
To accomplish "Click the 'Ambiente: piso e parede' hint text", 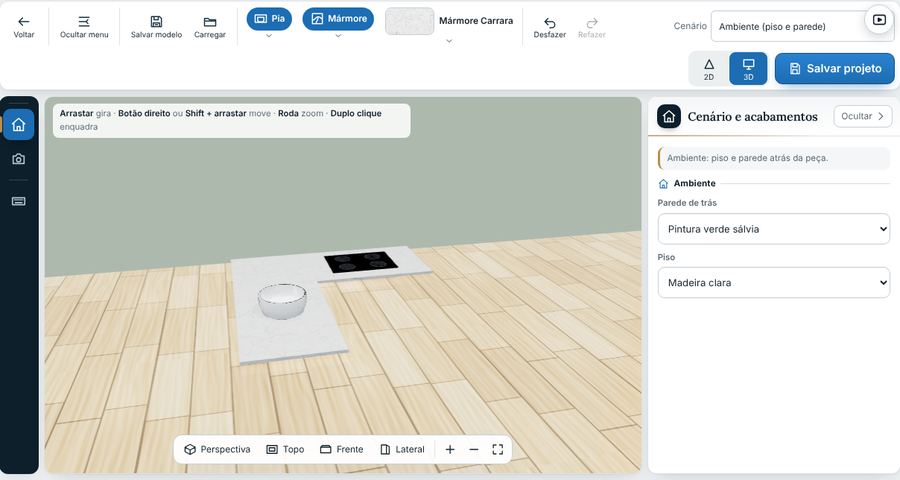I will coord(747,158).
